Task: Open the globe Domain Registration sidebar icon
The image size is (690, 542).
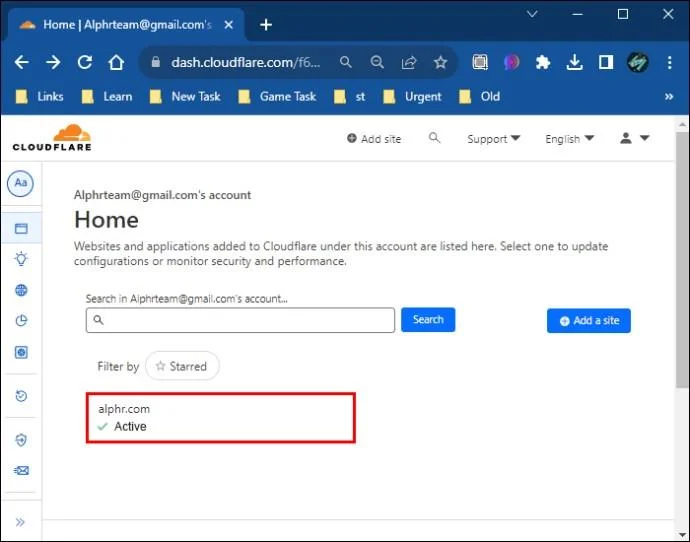Action: (21, 290)
